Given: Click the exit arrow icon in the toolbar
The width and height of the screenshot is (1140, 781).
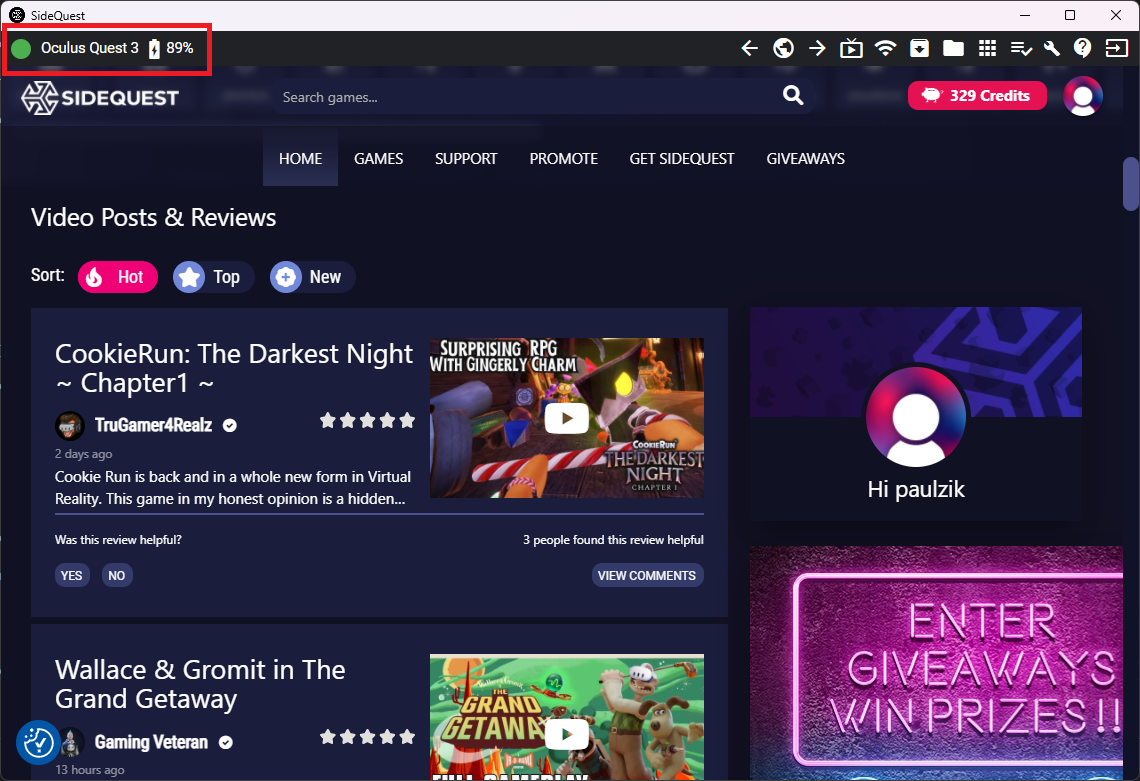Looking at the screenshot, I should 1116,48.
